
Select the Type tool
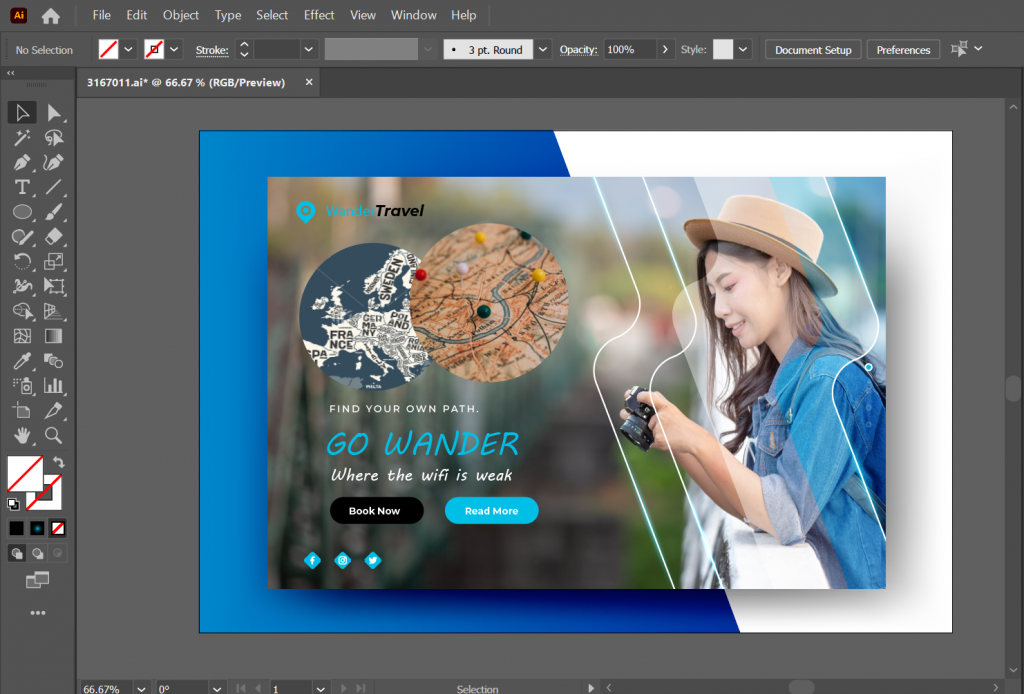(x=22, y=187)
